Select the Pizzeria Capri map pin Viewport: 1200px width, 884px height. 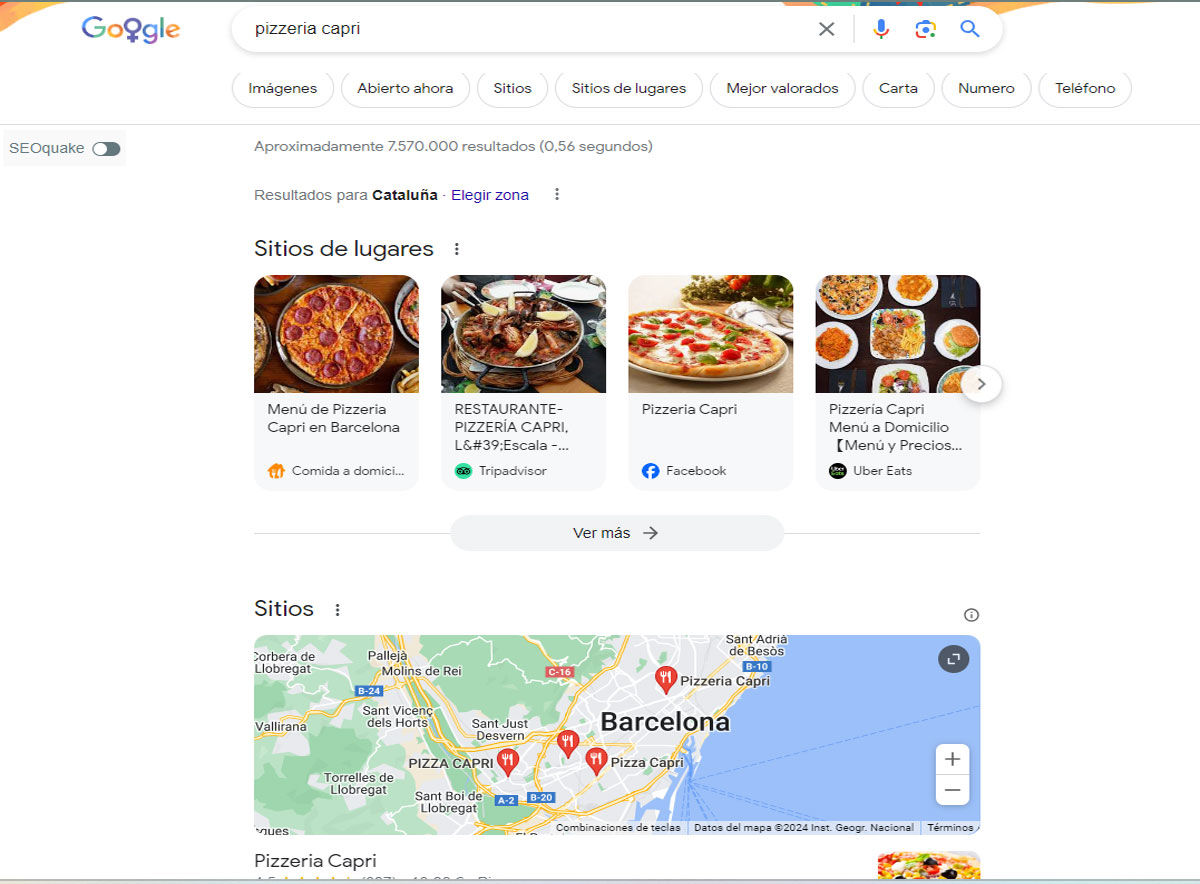tap(665, 680)
